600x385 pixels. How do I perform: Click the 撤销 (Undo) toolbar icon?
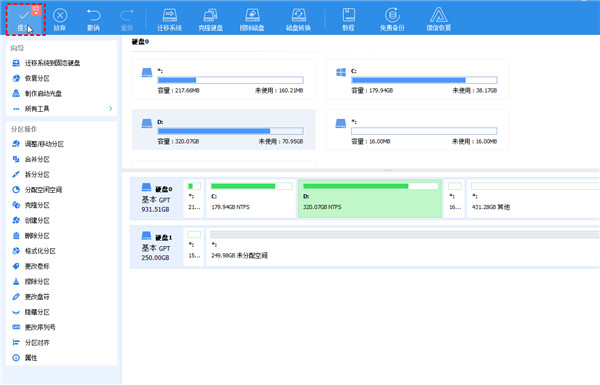[93, 19]
